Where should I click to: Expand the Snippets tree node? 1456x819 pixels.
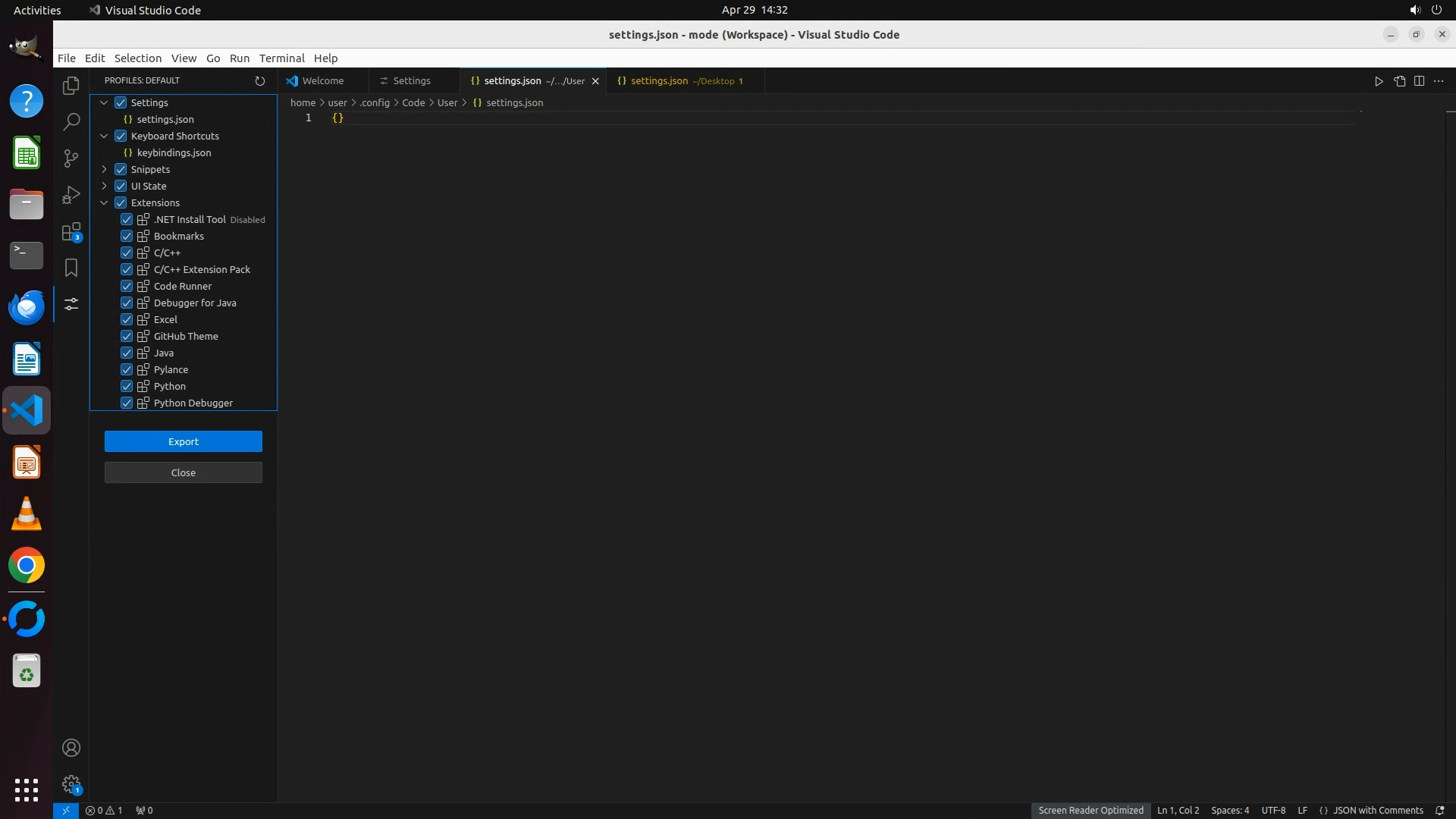tap(105, 169)
